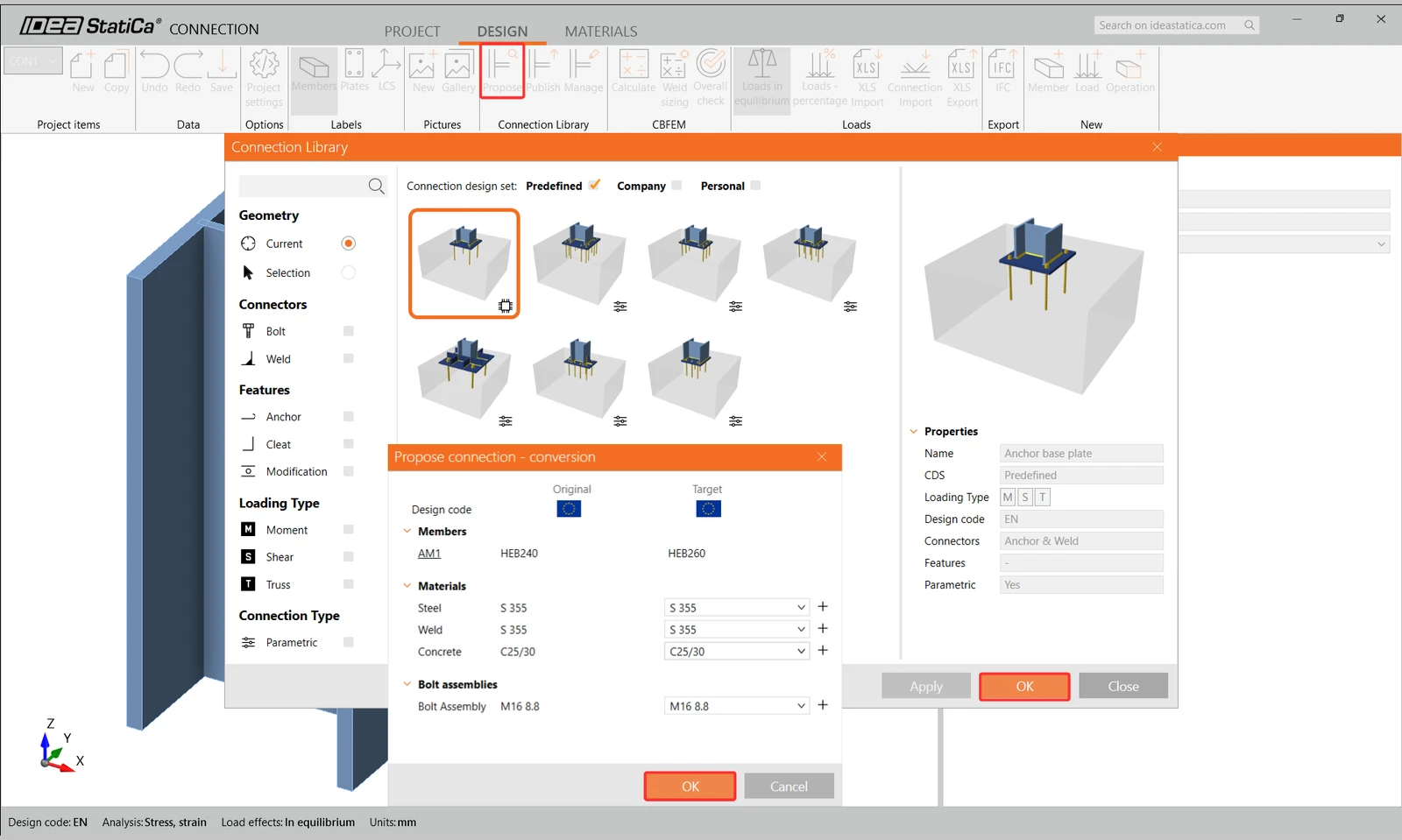The image size is (1402, 840).
Task: Collapse the Properties section
Action: (914, 431)
